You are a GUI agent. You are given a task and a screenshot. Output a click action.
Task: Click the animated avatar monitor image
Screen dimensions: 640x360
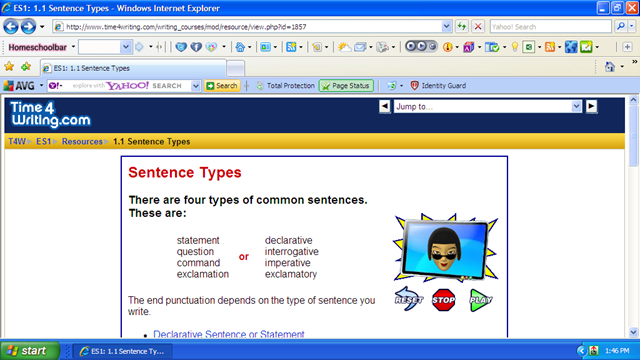click(x=445, y=248)
